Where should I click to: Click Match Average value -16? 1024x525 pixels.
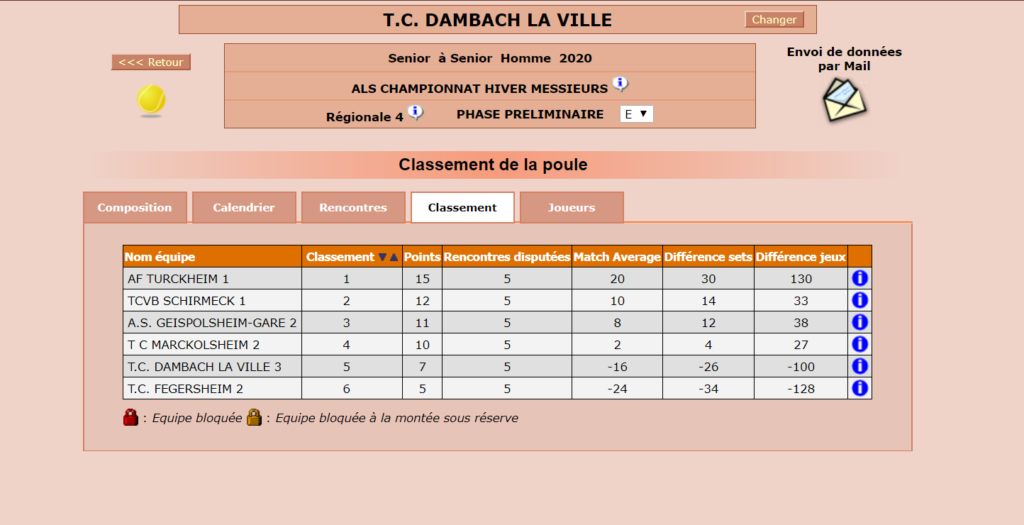pos(617,367)
